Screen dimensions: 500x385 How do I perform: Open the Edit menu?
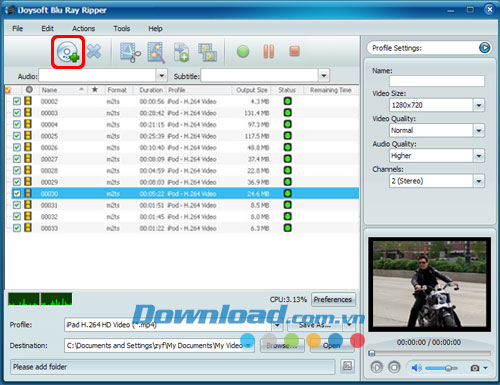click(x=47, y=28)
